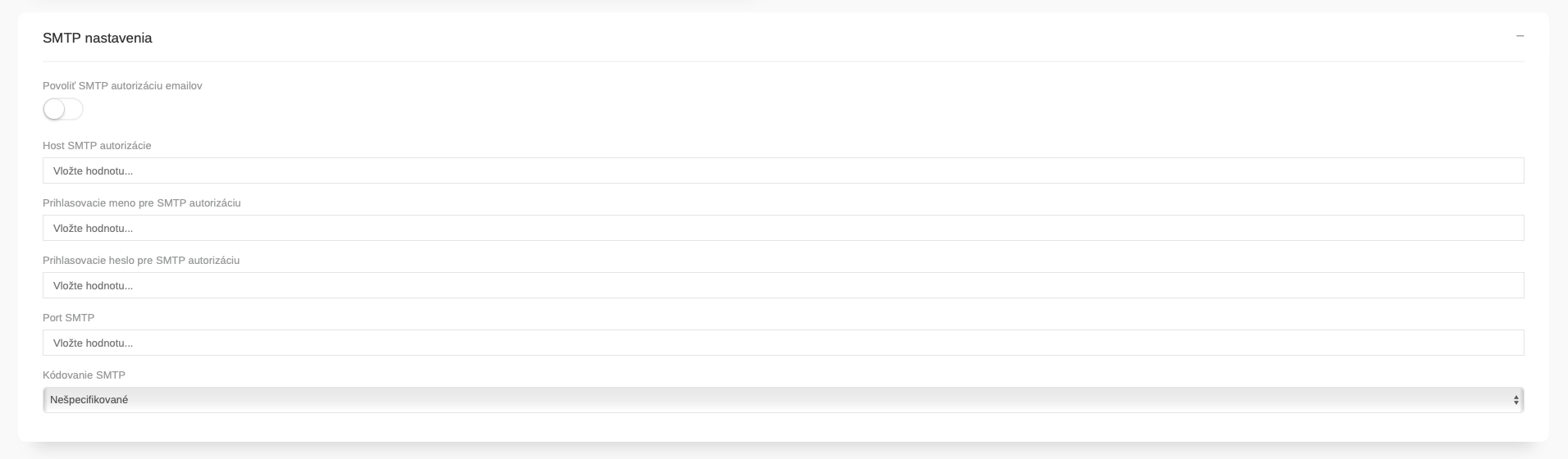Focus the SMTP login password field
1568x459 pixels.
click(783, 285)
